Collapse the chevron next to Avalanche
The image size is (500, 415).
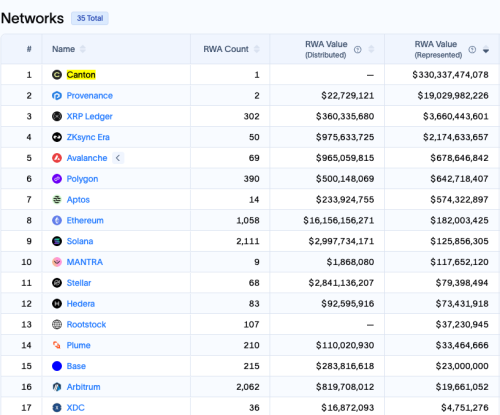tap(118, 158)
